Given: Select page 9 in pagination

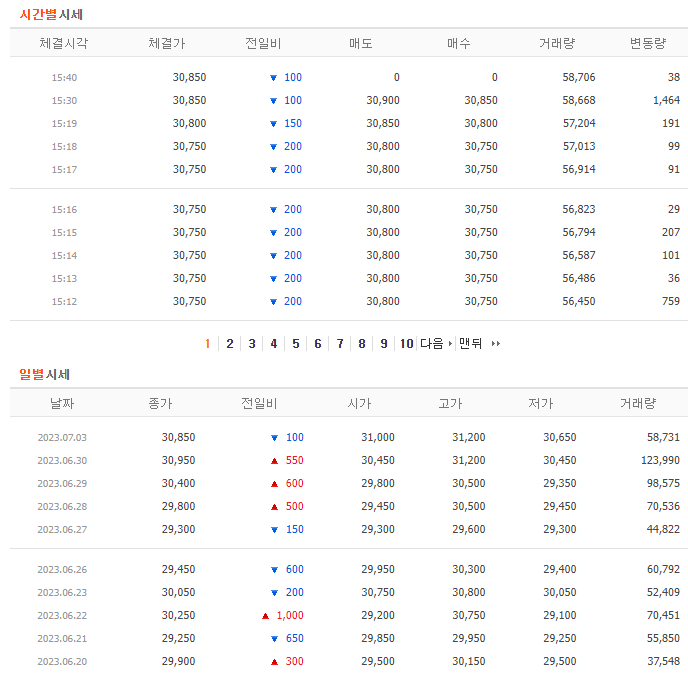Looking at the screenshot, I should (384, 344).
